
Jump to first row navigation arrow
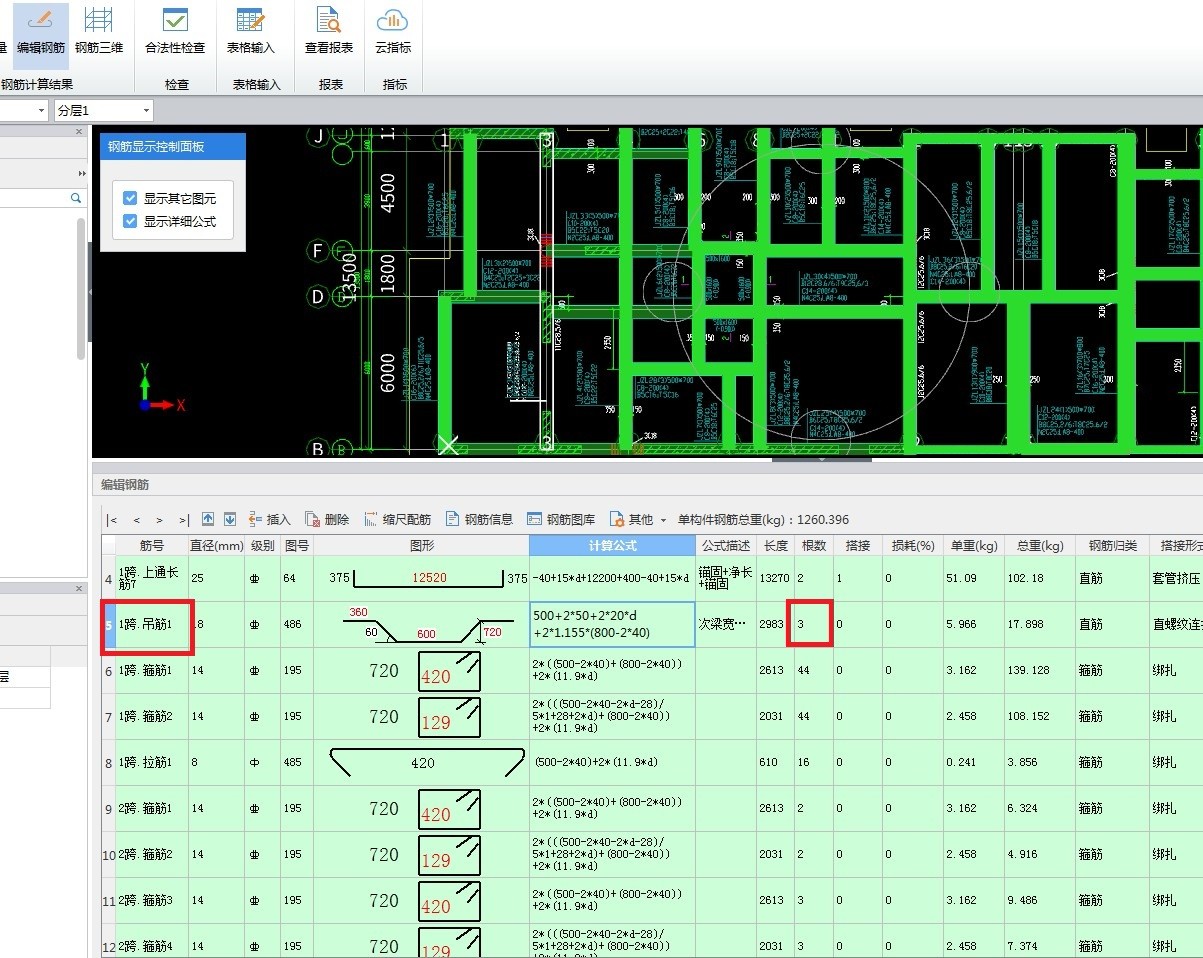coord(112,519)
